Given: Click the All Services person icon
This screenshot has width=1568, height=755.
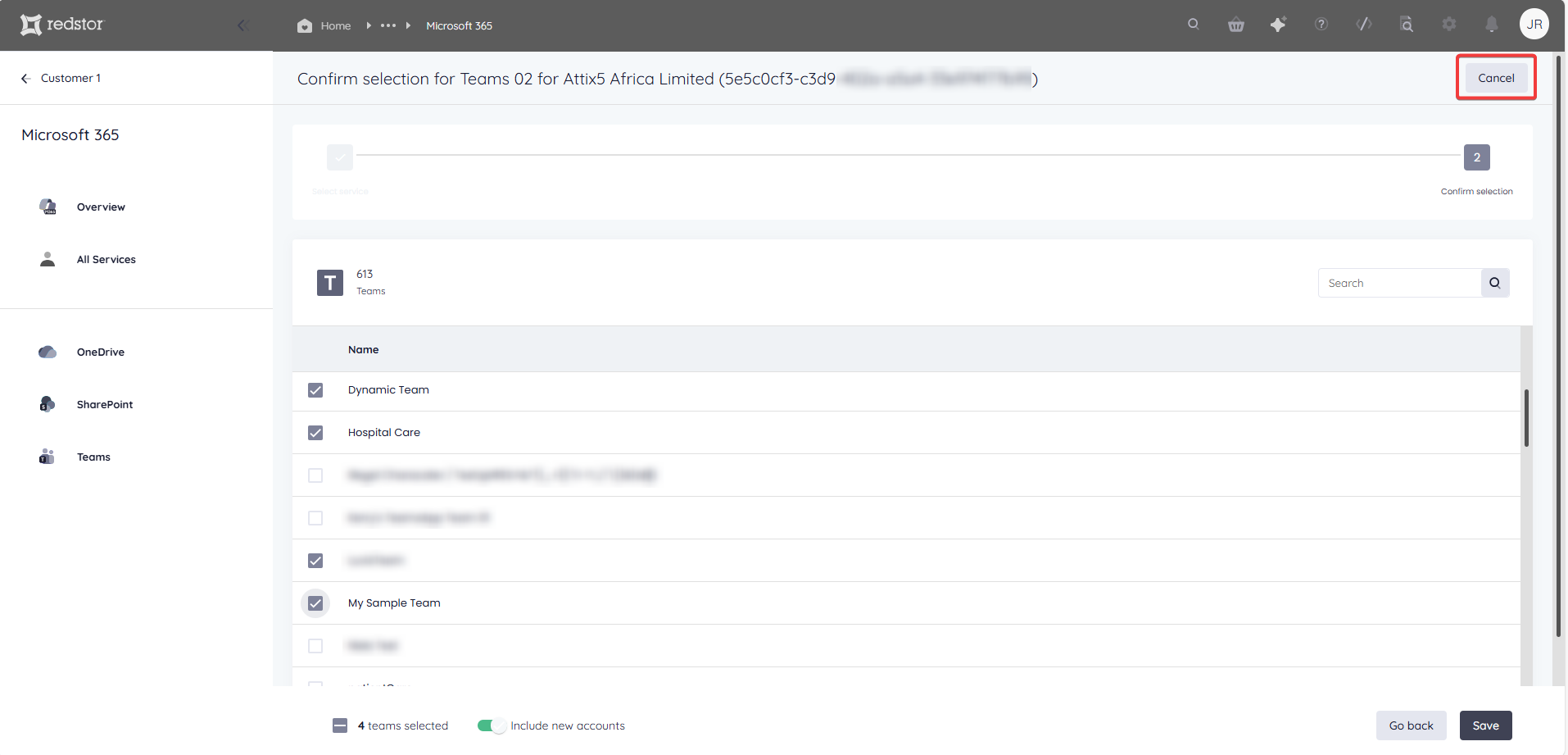Looking at the screenshot, I should [x=48, y=259].
